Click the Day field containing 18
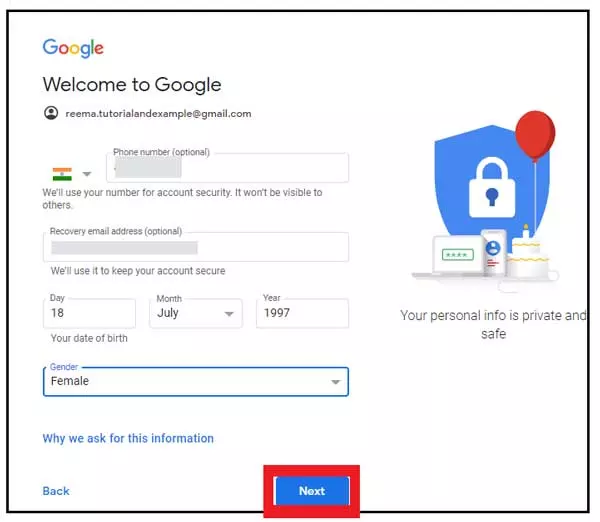 coord(89,313)
